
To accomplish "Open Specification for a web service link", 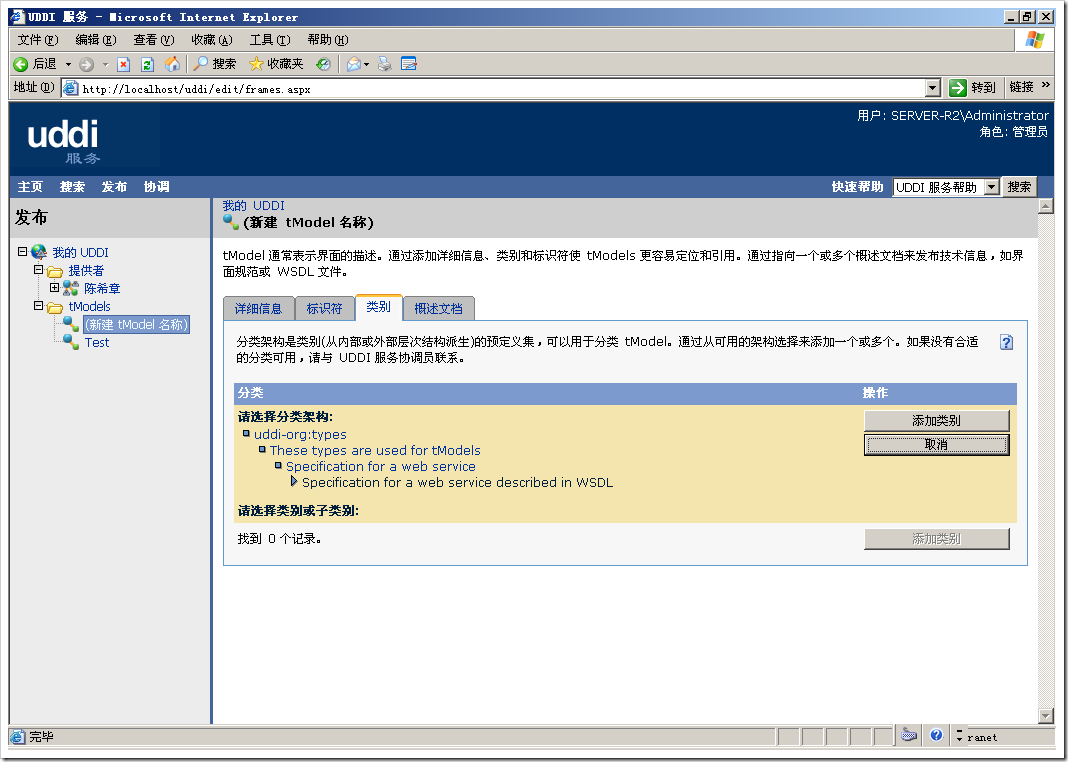I will coord(381,466).
